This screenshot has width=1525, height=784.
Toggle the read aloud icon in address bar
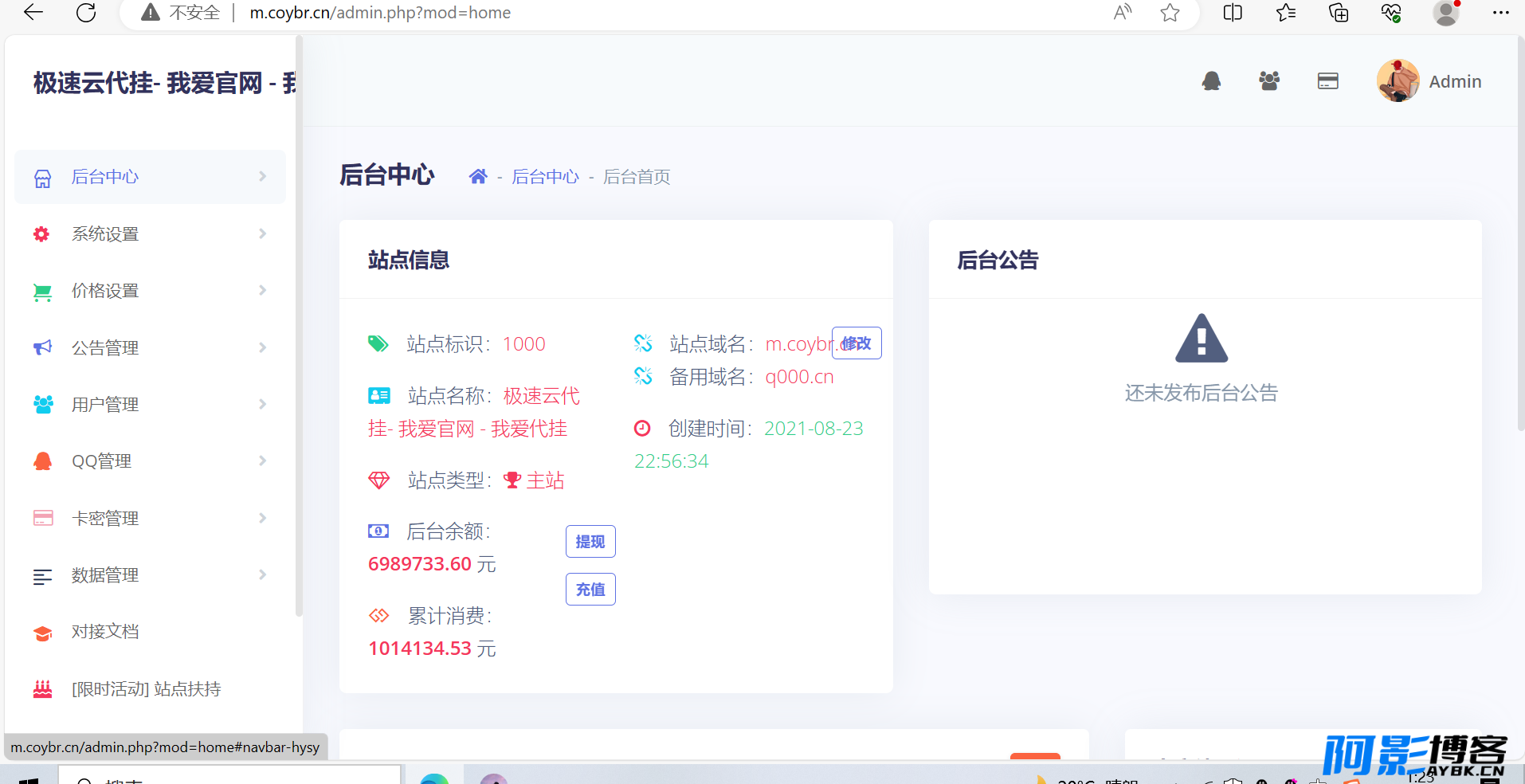point(1123,12)
